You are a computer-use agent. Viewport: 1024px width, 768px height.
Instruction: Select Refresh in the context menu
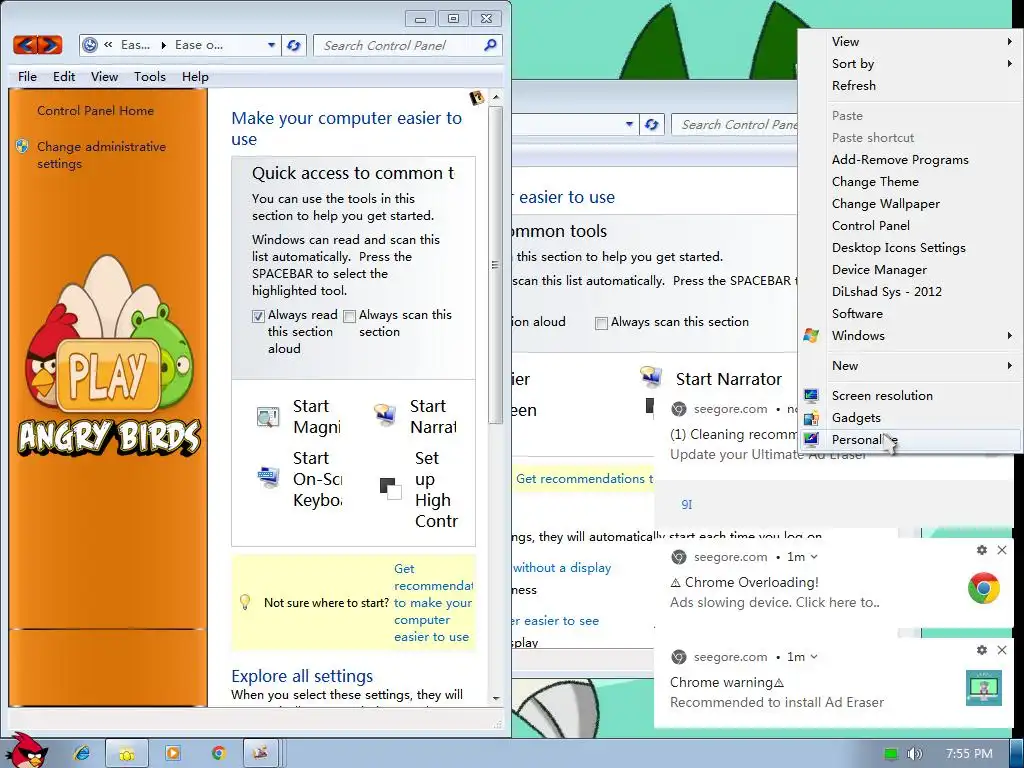click(x=854, y=86)
